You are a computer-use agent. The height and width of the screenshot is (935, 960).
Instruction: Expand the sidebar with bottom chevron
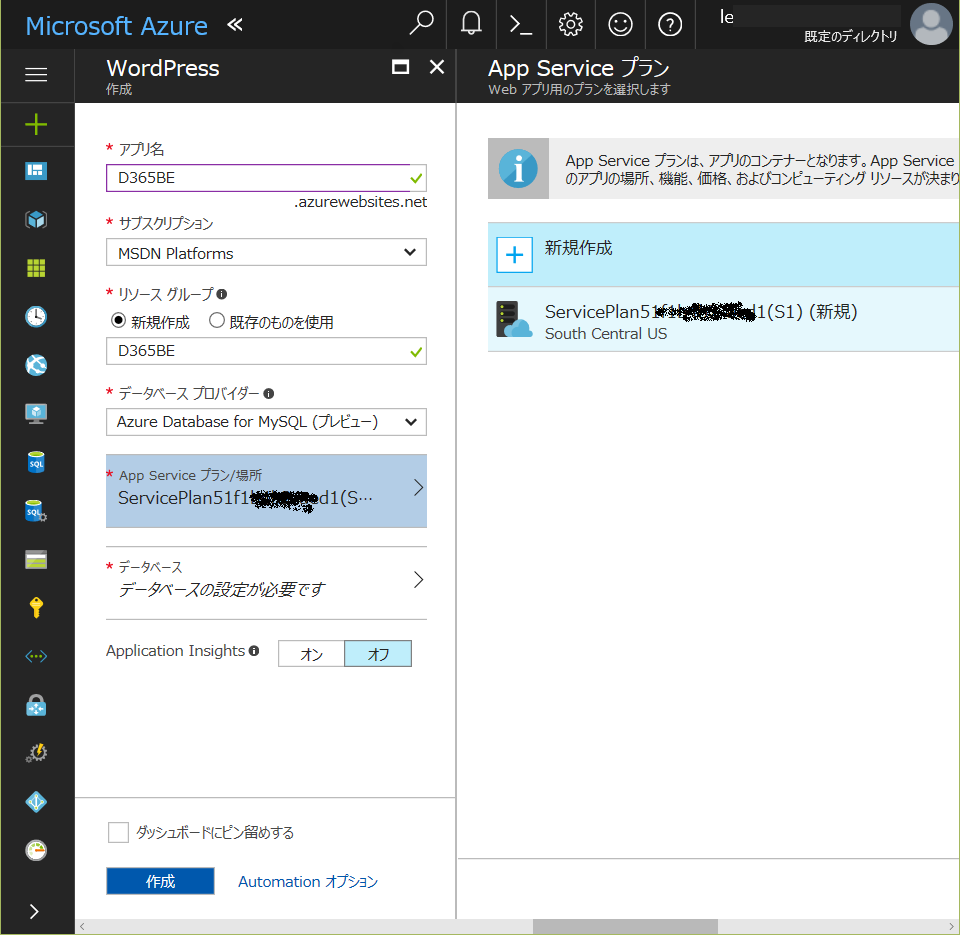pos(34,911)
